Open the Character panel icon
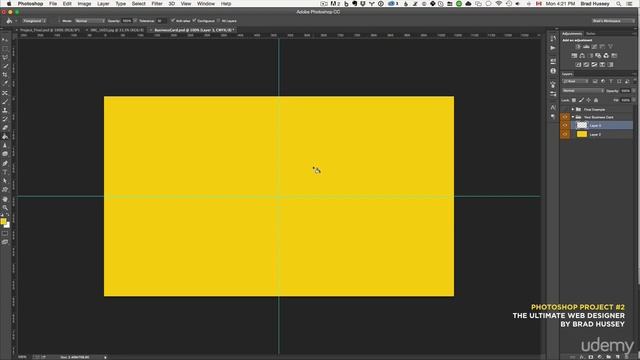 [553, 107]
